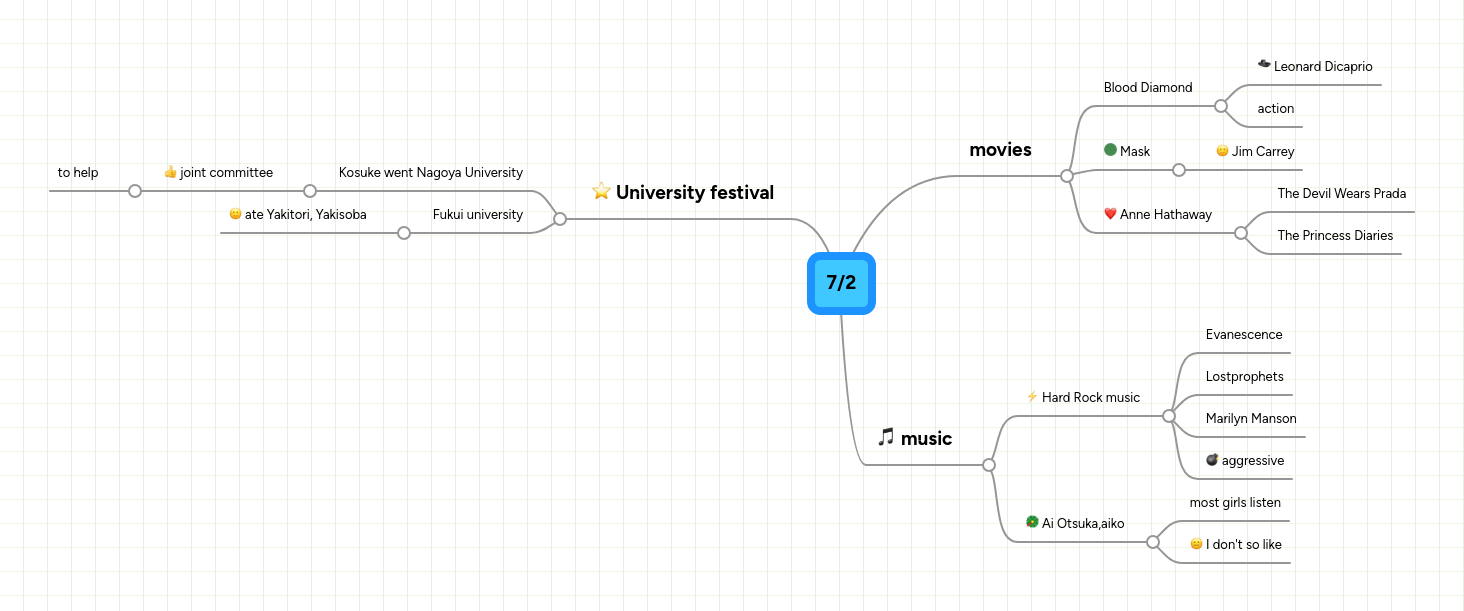Collapse the Ai Otsuka,aiko branch circle
Image resolution: width=1464 pixels, height=611 pixels.
tap(1153, 542)
